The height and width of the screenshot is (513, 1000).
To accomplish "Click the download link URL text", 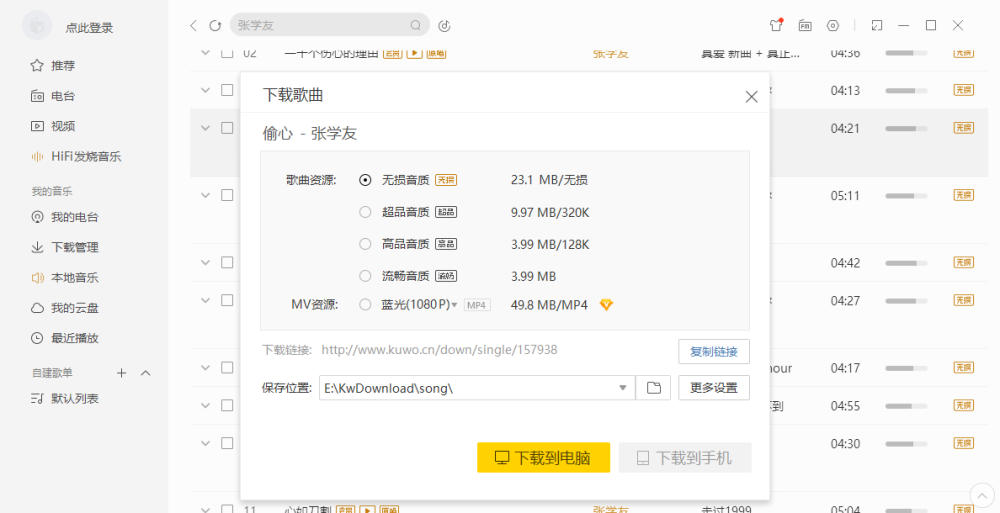I will point(439,350).
